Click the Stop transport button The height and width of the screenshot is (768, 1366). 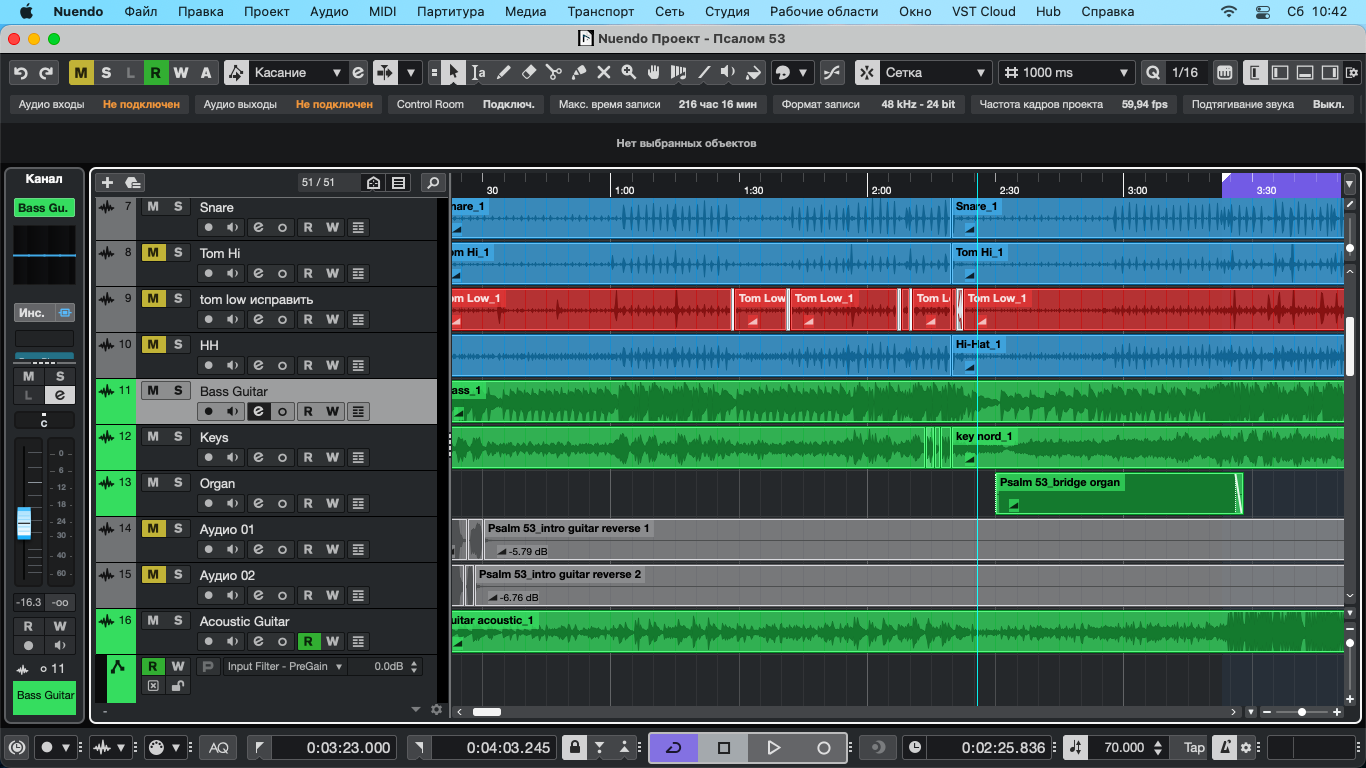click(724, 747)
